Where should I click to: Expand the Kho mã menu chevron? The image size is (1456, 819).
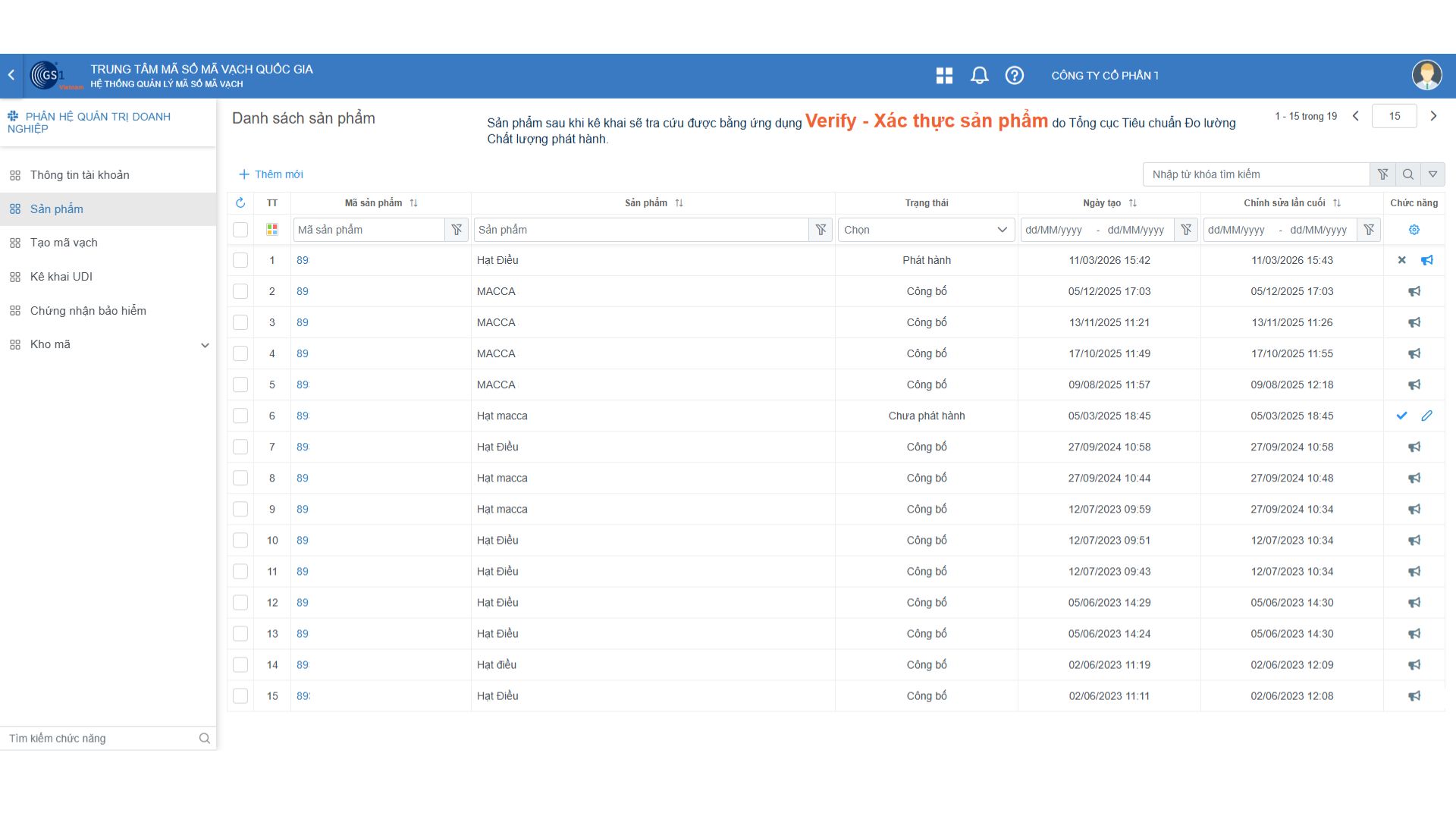pos(205,345)
